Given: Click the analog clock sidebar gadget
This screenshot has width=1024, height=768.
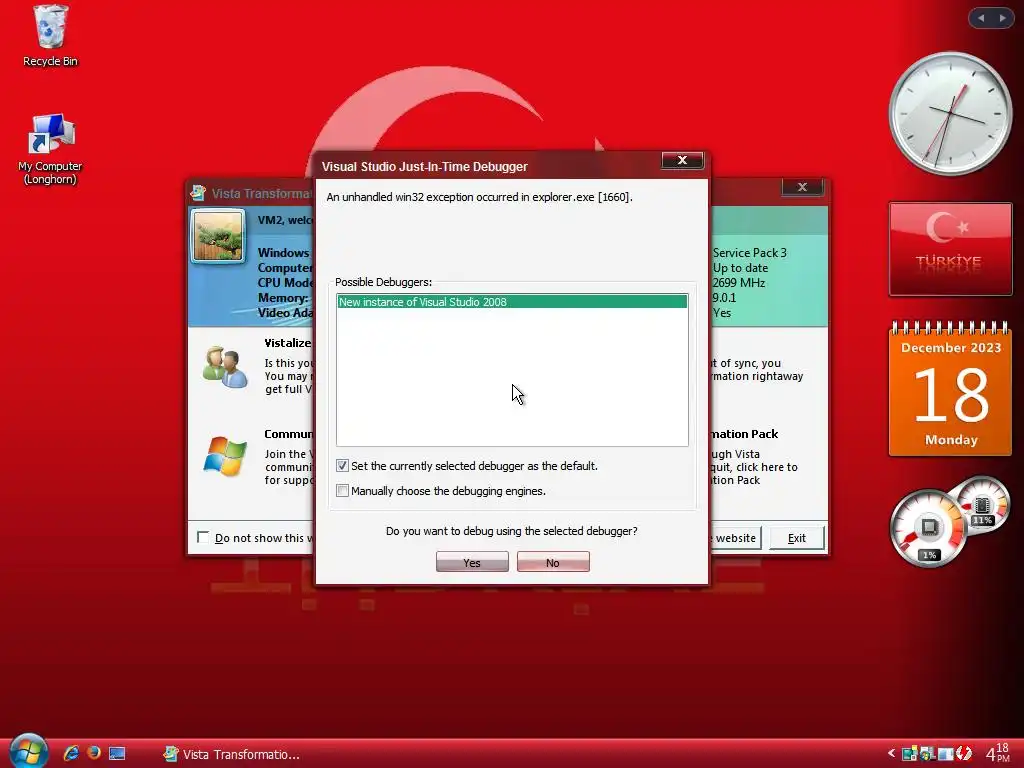Looking at the screenshot, I should [950, 114].
